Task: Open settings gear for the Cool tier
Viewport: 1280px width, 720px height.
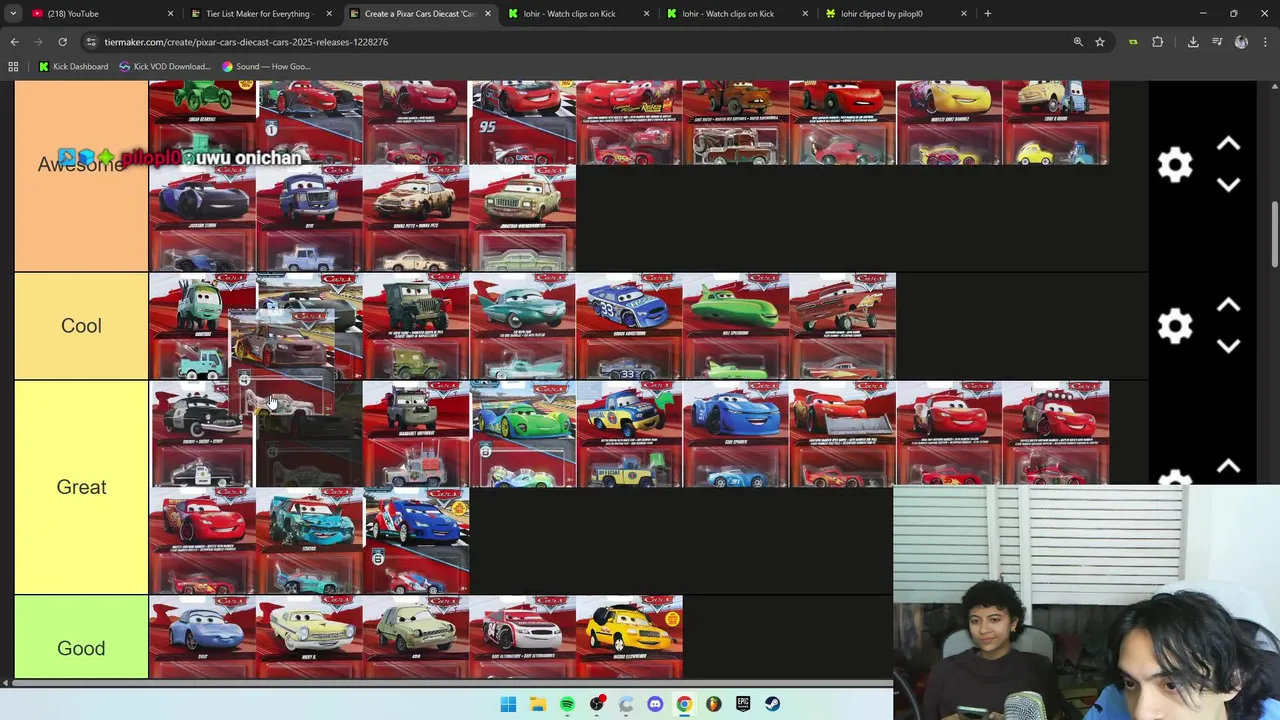Action: 1175,326
